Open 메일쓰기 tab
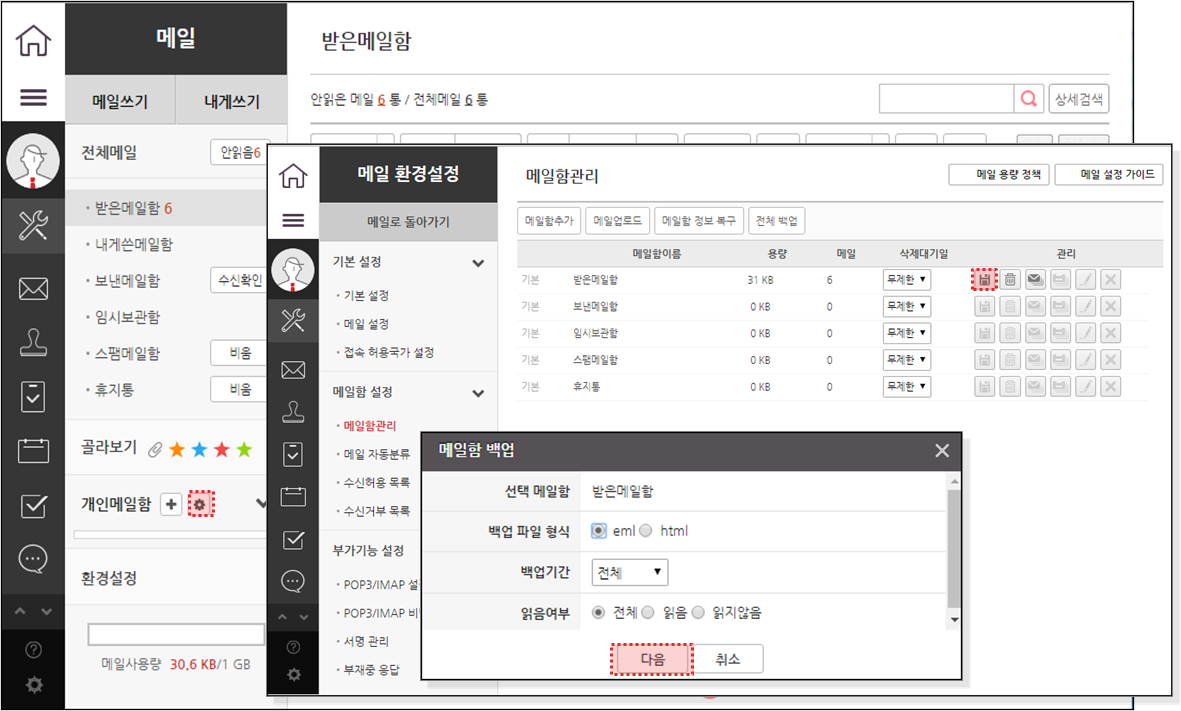Screen dimensions: 1181x711 pyautogui.click(x=120, y=101)
